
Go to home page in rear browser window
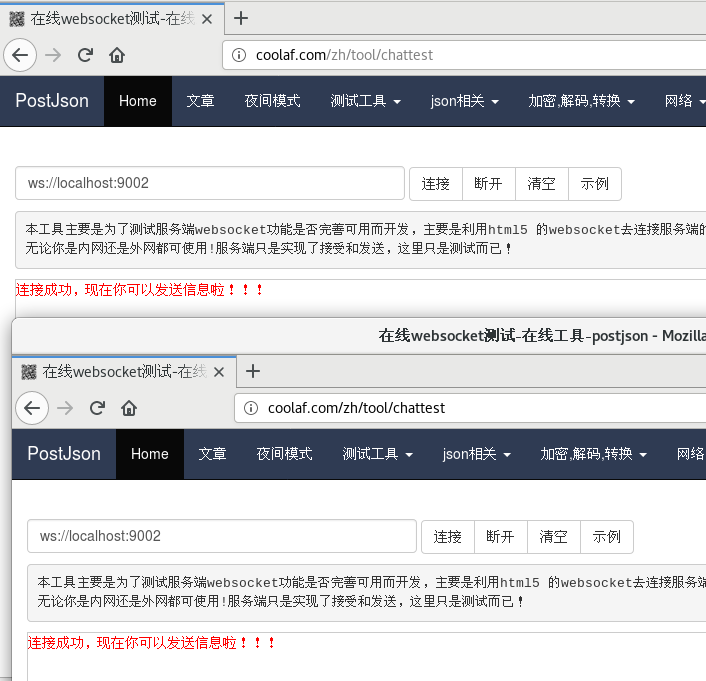[117, 55]
